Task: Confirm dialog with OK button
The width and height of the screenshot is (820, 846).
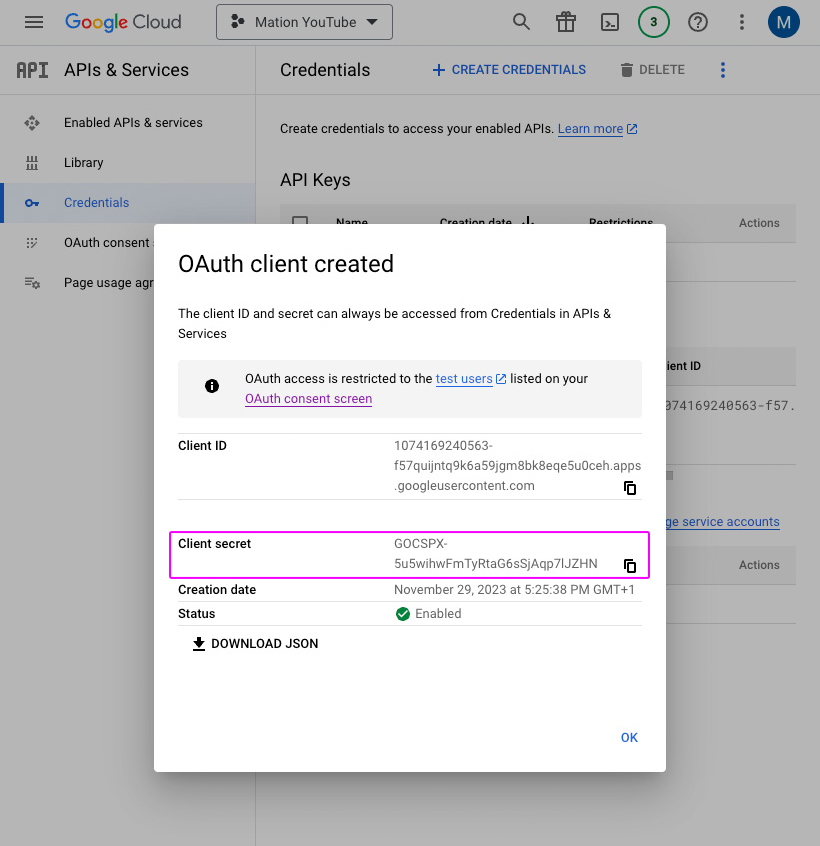Action: 629,738
